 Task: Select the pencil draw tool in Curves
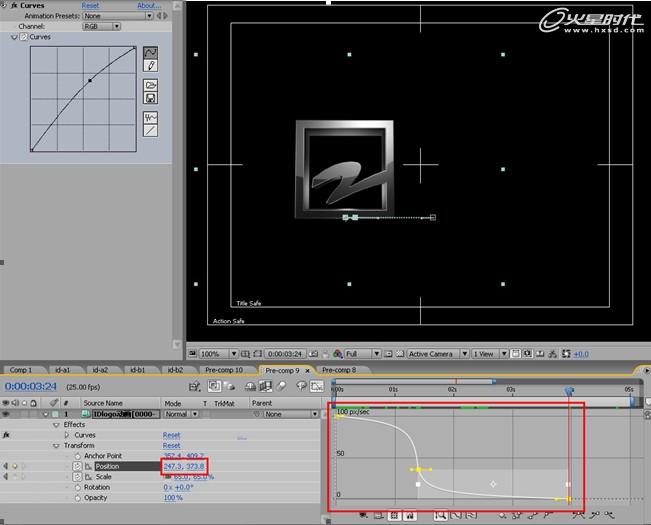point(150,65)
